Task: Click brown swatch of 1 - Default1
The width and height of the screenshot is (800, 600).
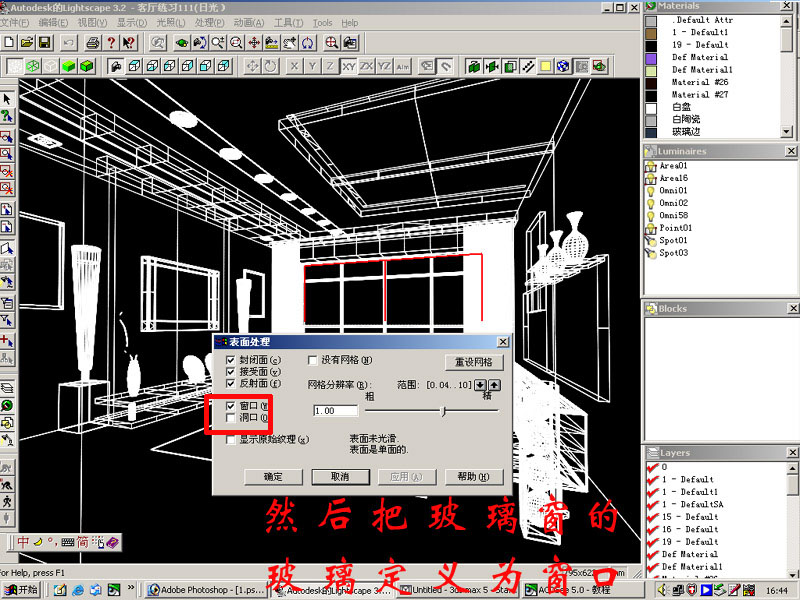Action: tap(651, 33)
